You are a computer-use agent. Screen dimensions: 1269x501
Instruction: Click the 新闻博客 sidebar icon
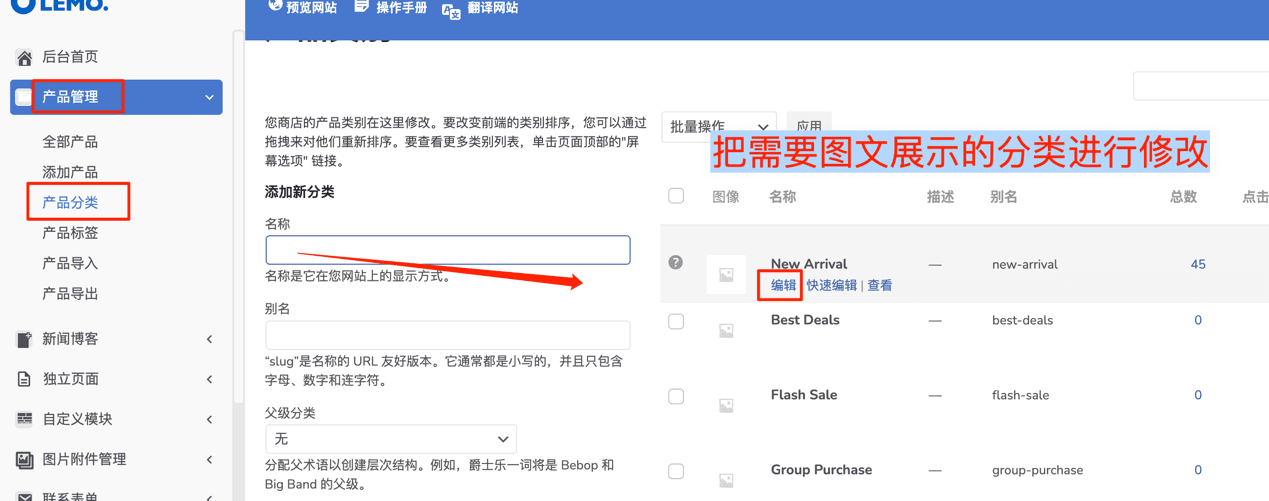pos(24,339)
